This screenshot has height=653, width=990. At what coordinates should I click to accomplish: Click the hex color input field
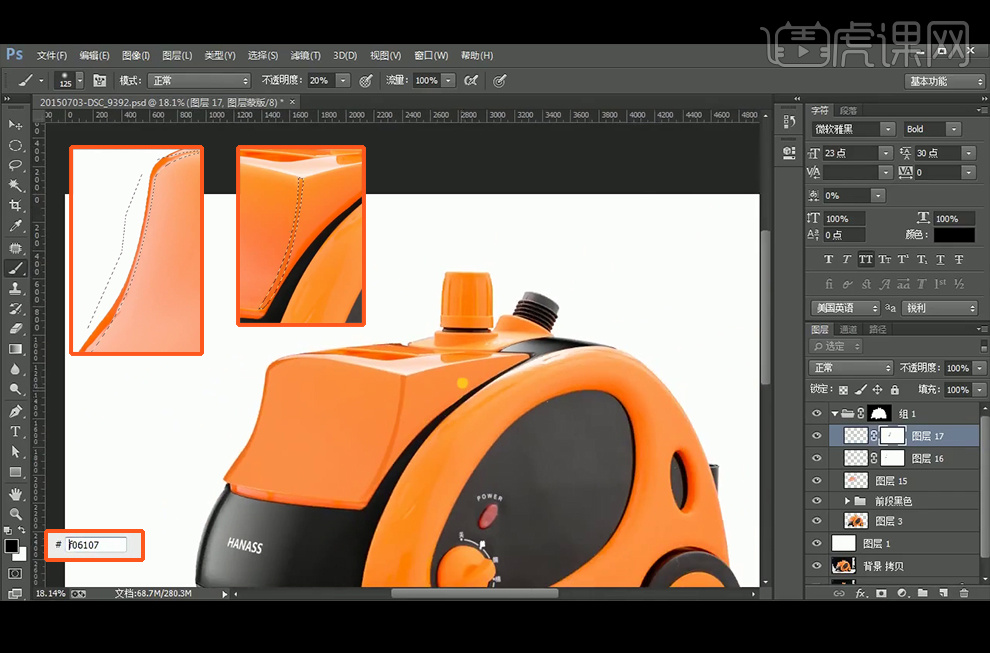click(x=97, y=545)
